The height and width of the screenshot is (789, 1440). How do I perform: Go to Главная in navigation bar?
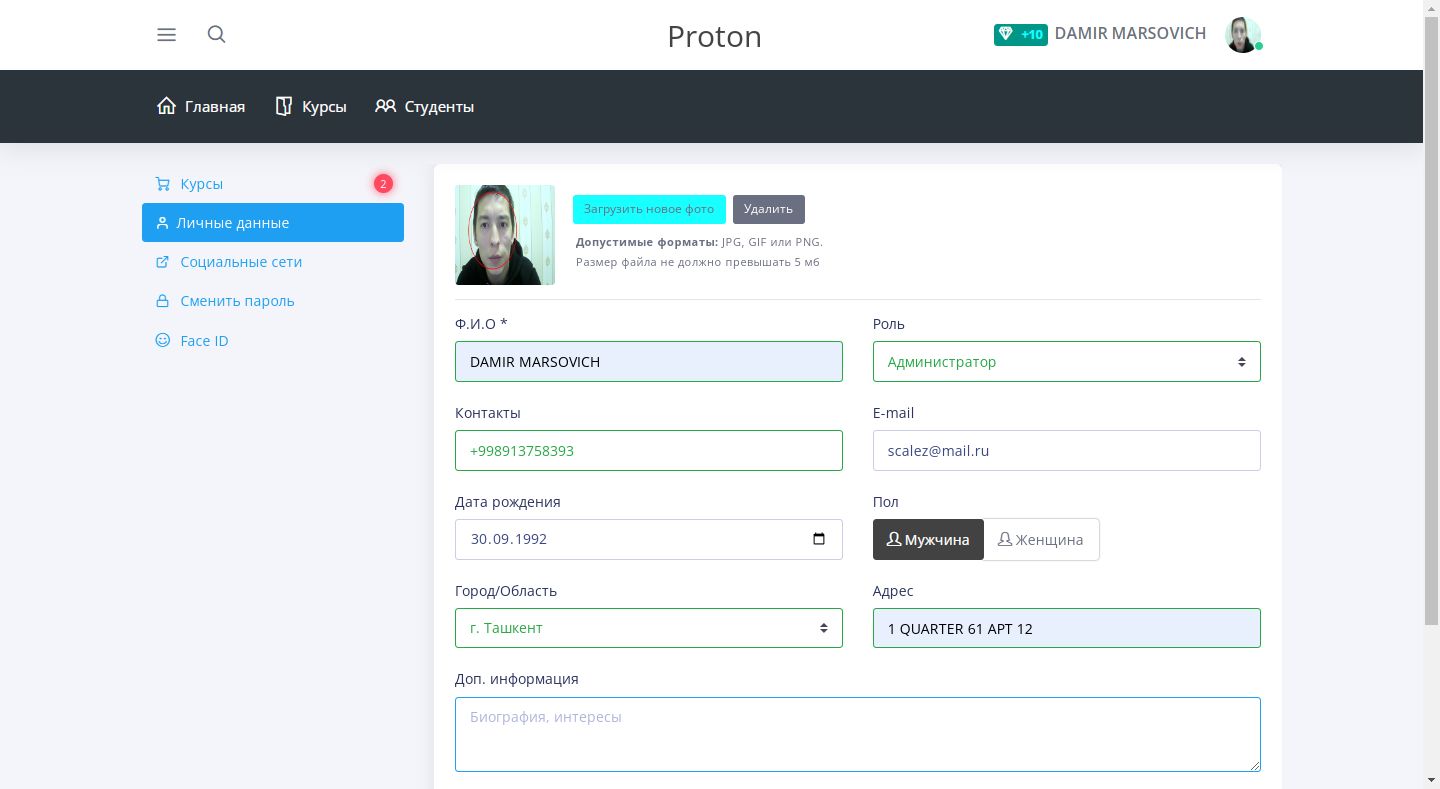[x=201, y=107]
